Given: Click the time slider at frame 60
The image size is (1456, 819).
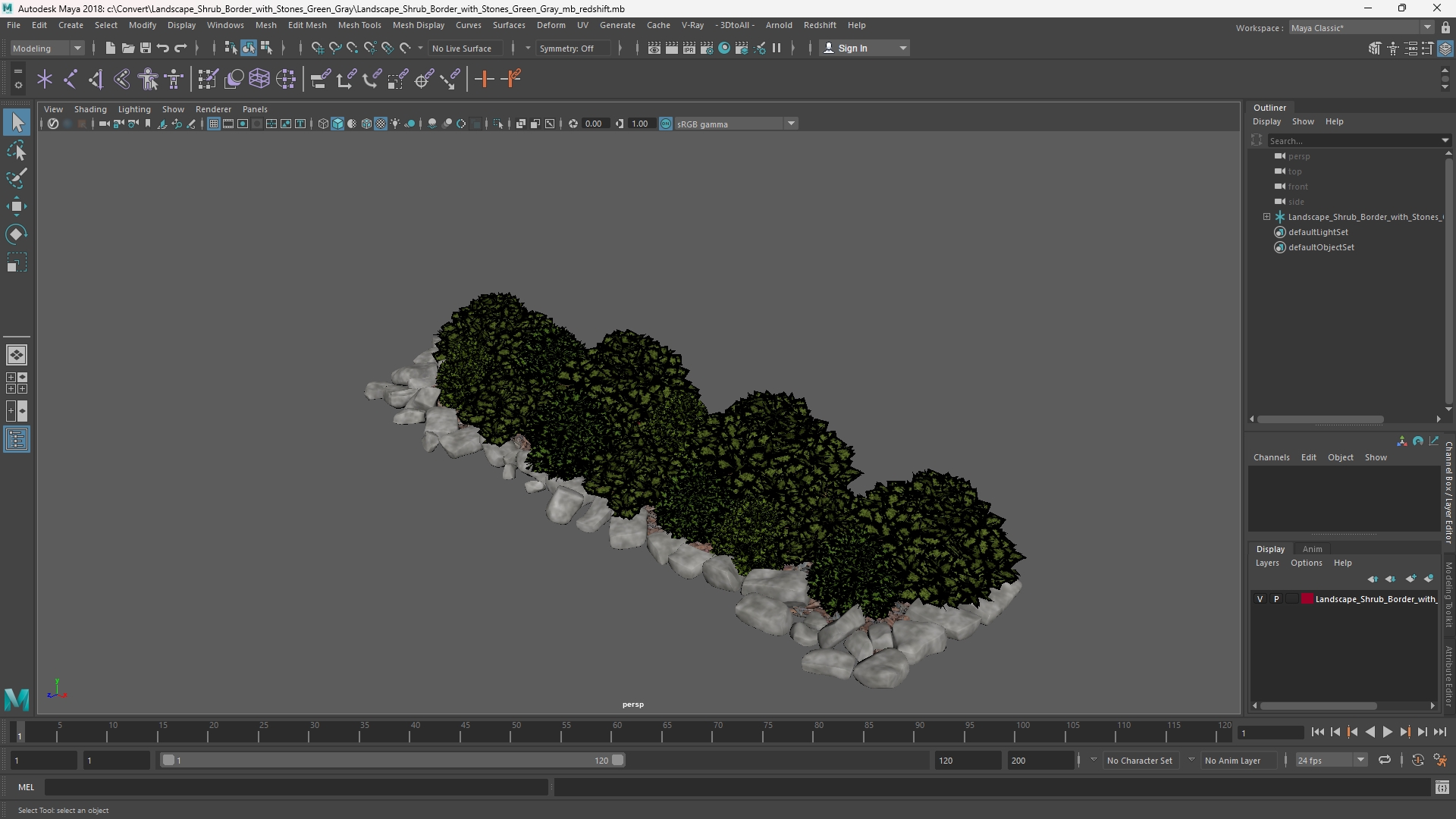Looking at the screenshot, I should (617, 733).
